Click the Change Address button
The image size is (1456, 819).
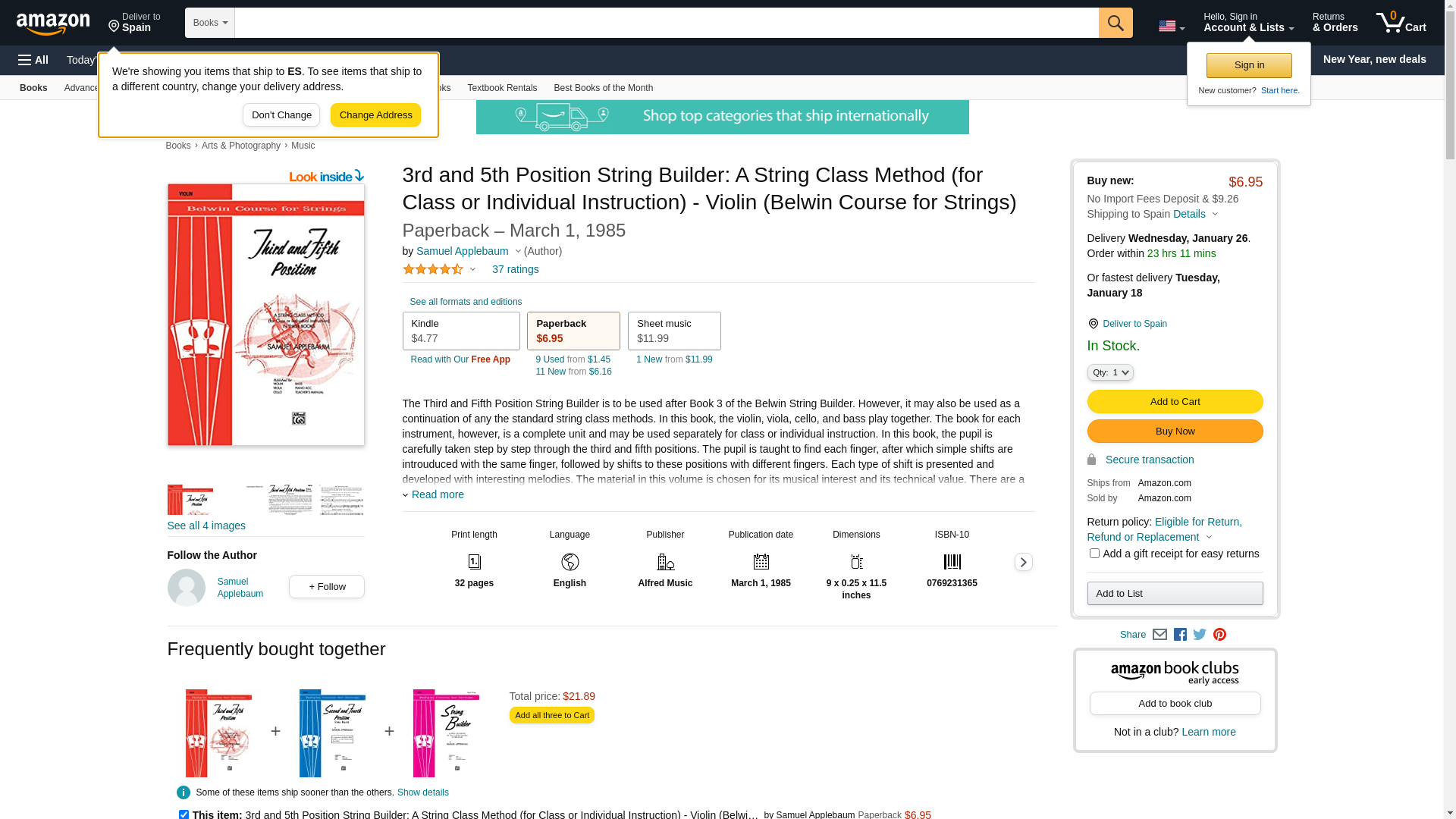click(x=375, y=115)
